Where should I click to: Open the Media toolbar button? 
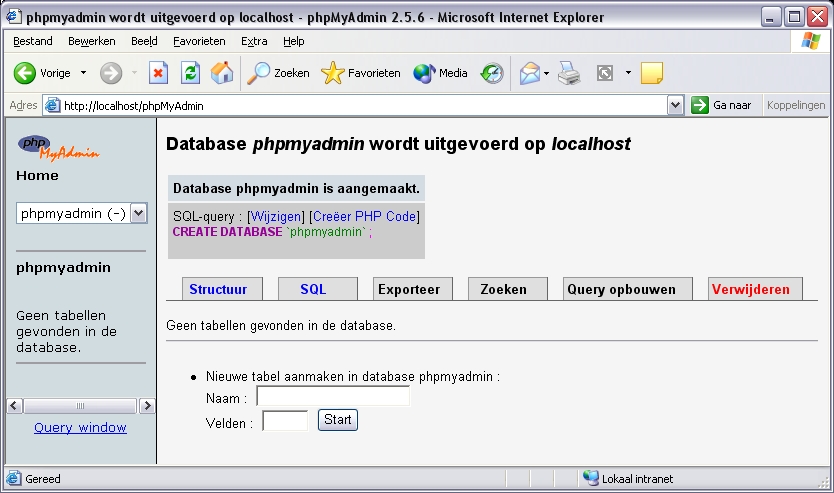click(x=440, y=73)
